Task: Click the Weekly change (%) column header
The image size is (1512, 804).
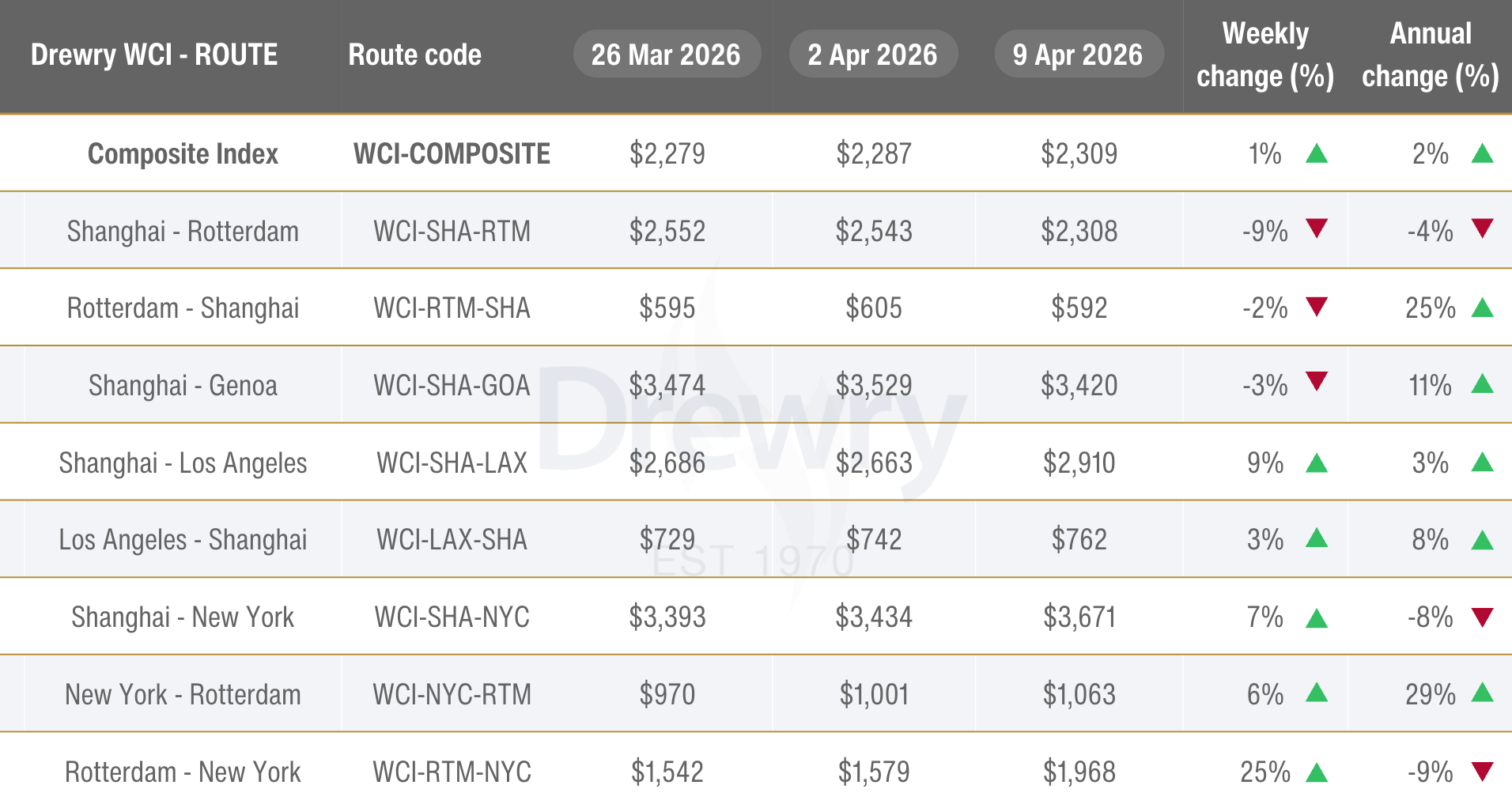Action: tap(1265, 55)
